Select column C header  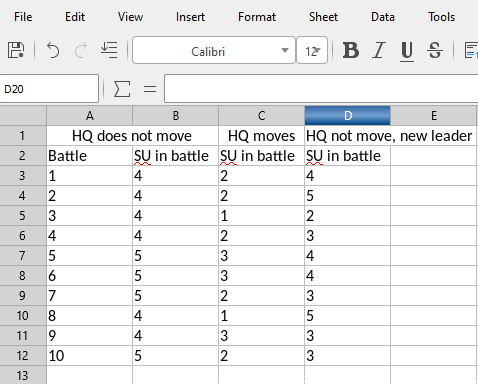[x=261, y=116]
